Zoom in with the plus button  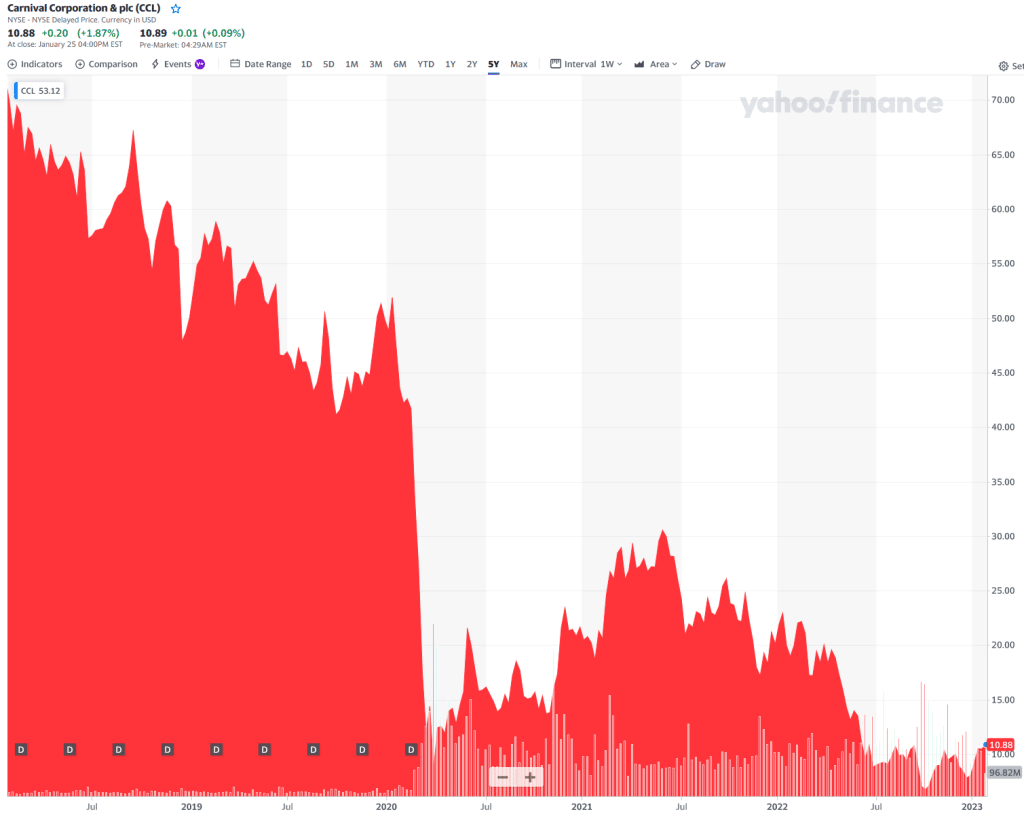click(x=530, y=777)
